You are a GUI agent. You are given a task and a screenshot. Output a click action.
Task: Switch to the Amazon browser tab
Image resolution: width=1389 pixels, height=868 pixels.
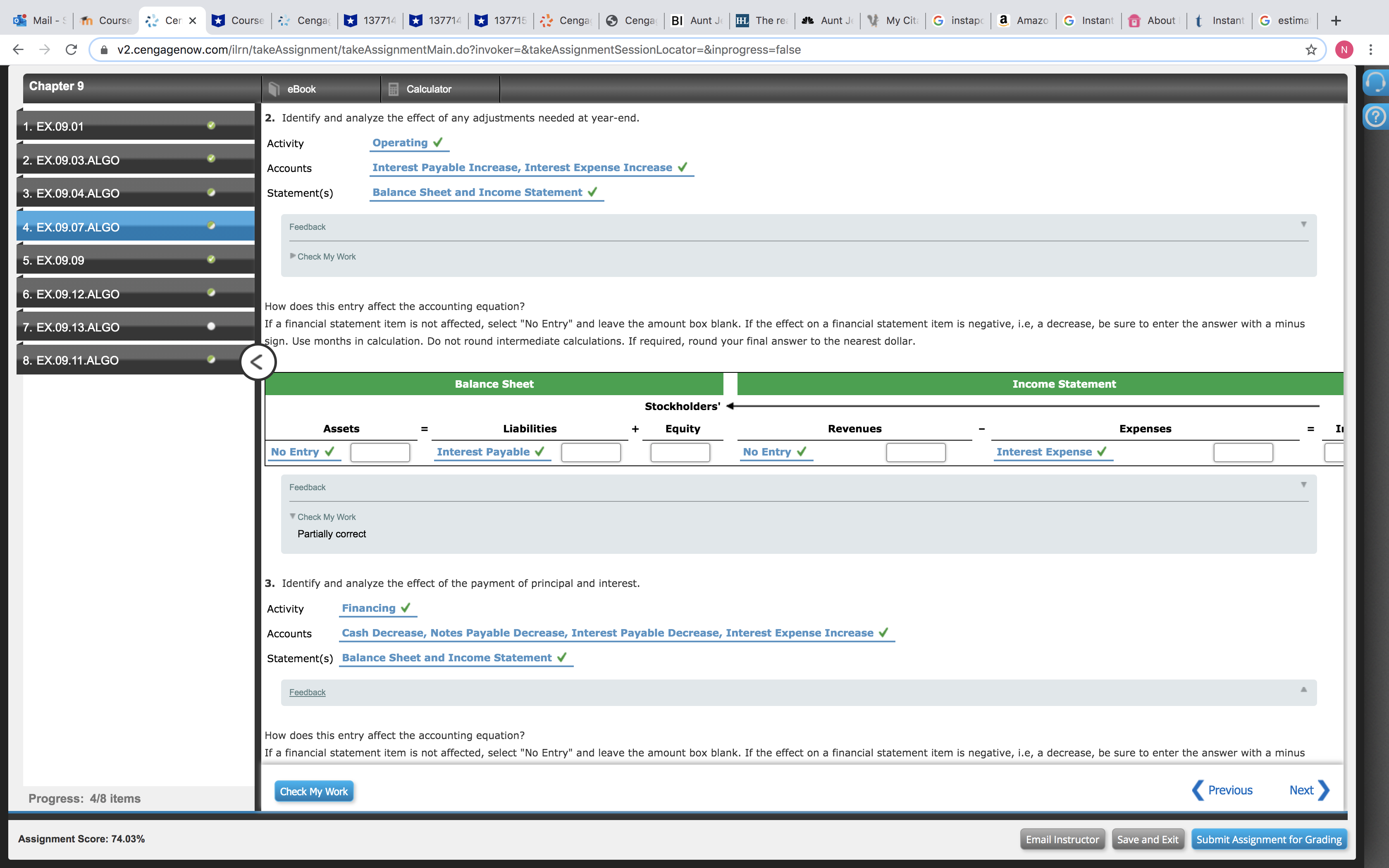1024,21
